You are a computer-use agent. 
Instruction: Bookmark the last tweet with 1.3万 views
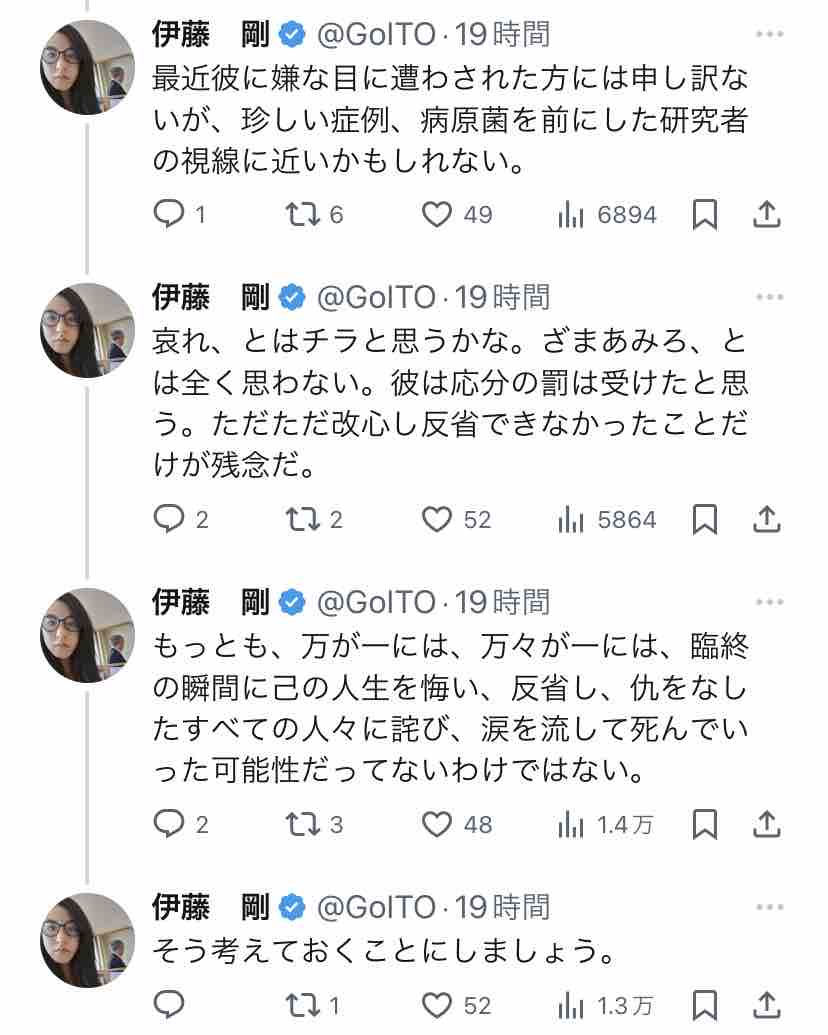[x=705, y=1004]
